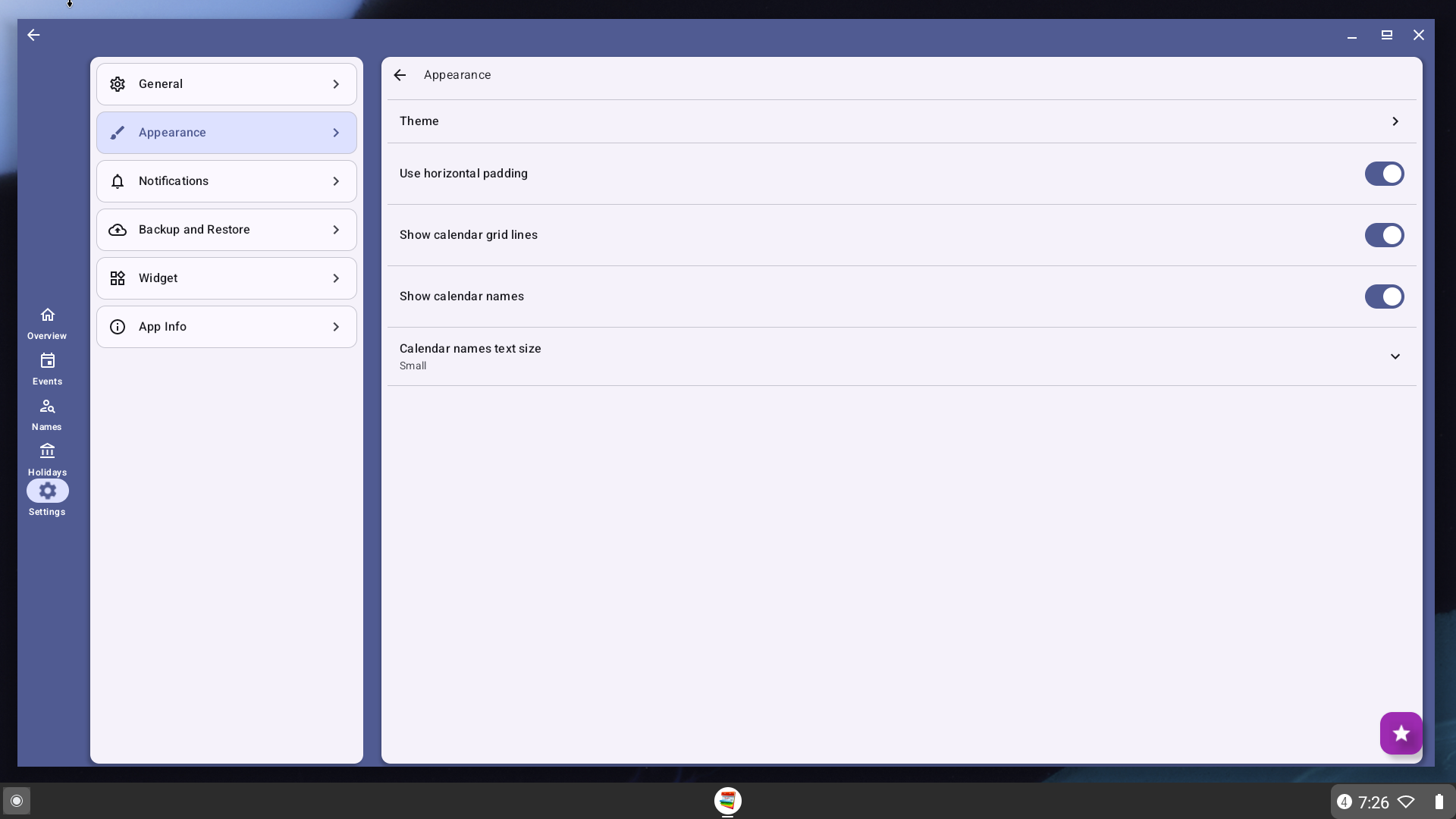Screen dimensions: 1456x819
Task: Select the Notifications settings category
Action: click(226, 181)
